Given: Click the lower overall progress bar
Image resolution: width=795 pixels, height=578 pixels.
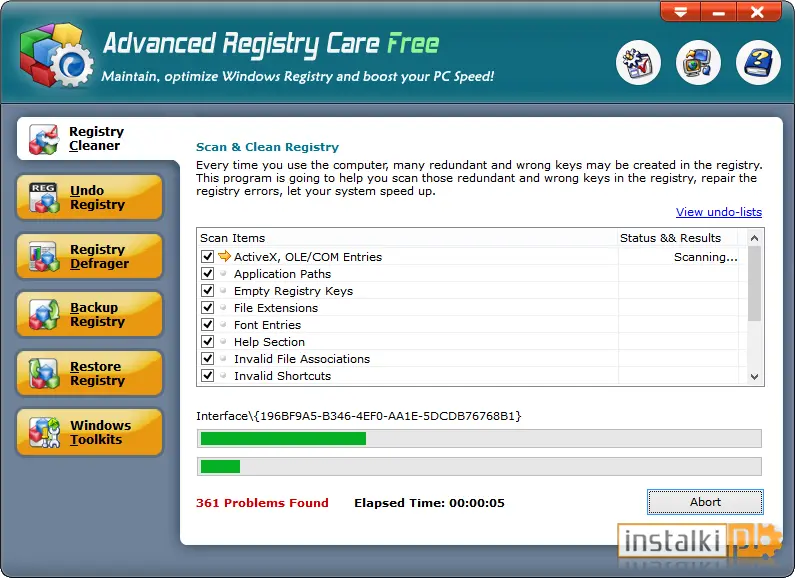Looking at the screenshot, I should pyautogui.click(x=479, y=466).
